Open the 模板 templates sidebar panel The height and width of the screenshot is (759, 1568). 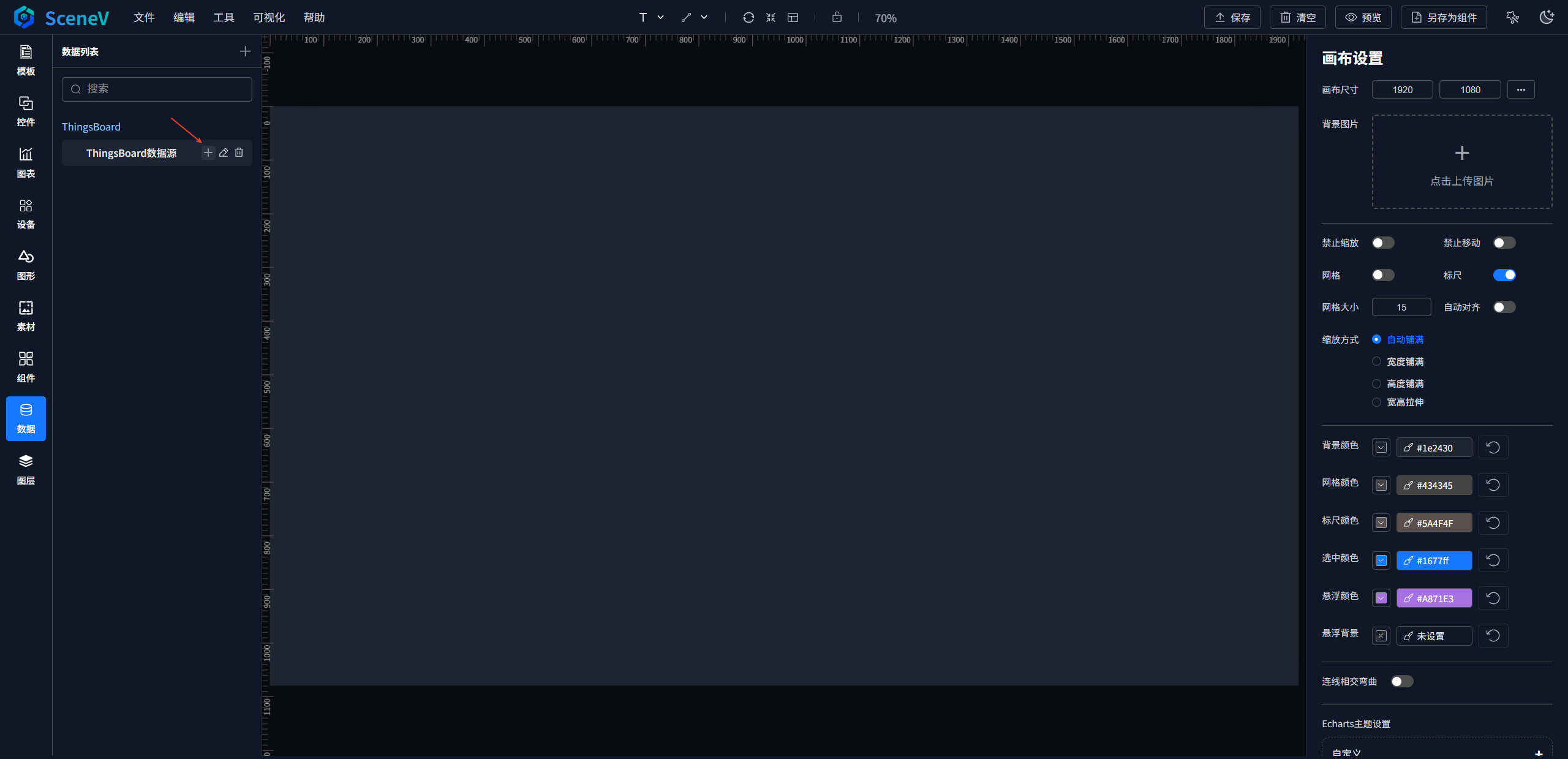(26, 61)
